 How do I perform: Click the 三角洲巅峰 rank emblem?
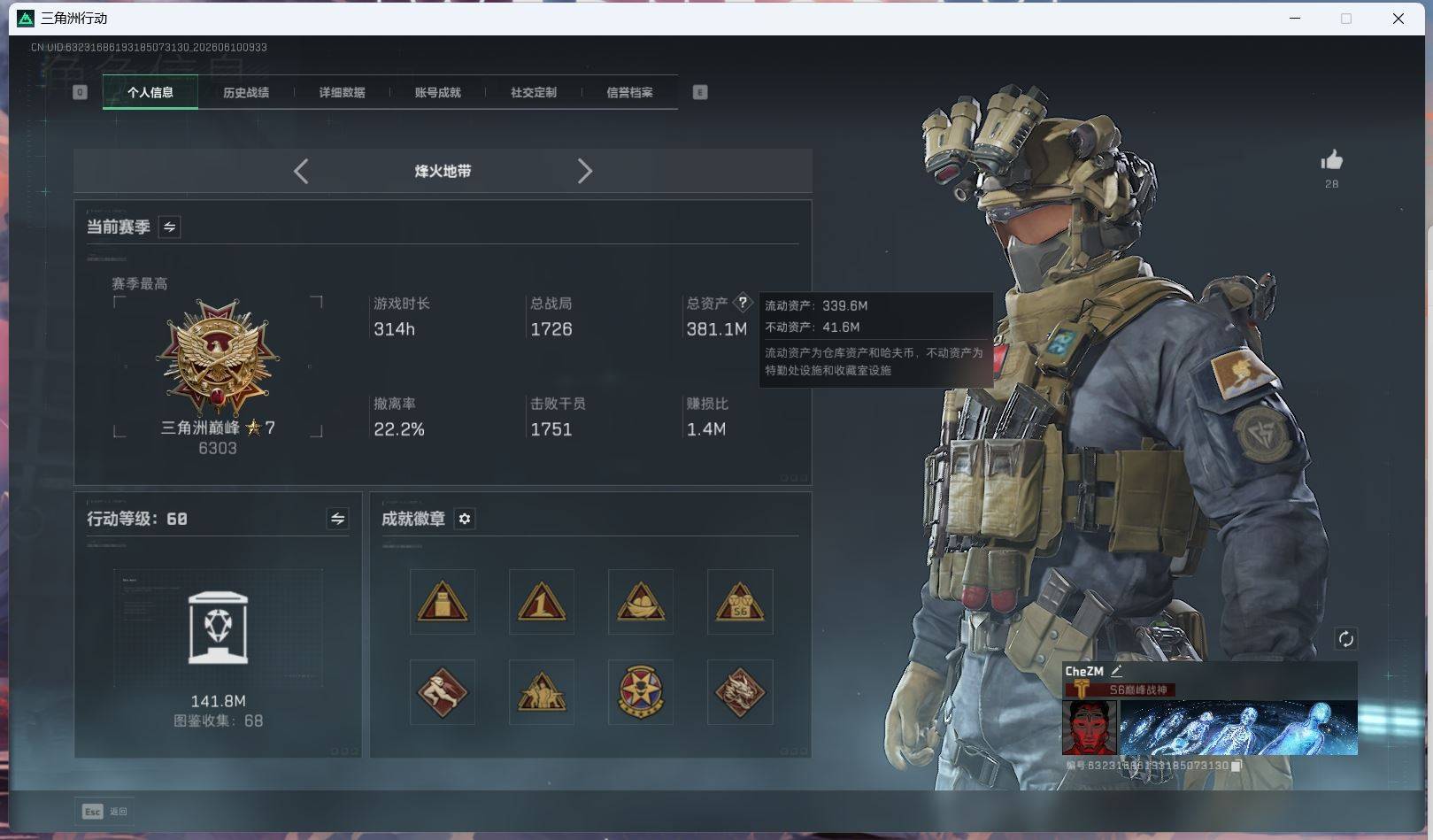218,357
